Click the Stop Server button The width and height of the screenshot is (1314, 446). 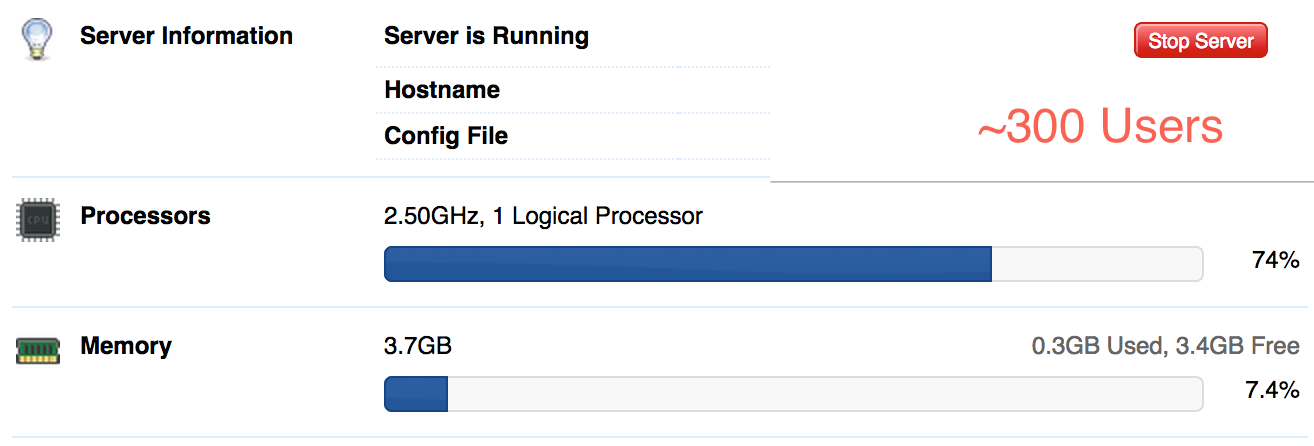pos(1200,41)
